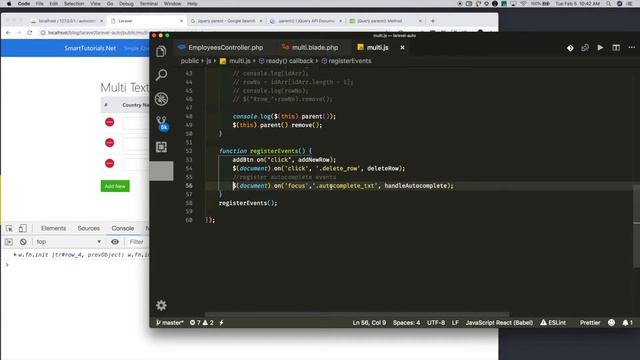Click Prettier status bar item
This screenshot has width=640, height=360.
(590, 322)
